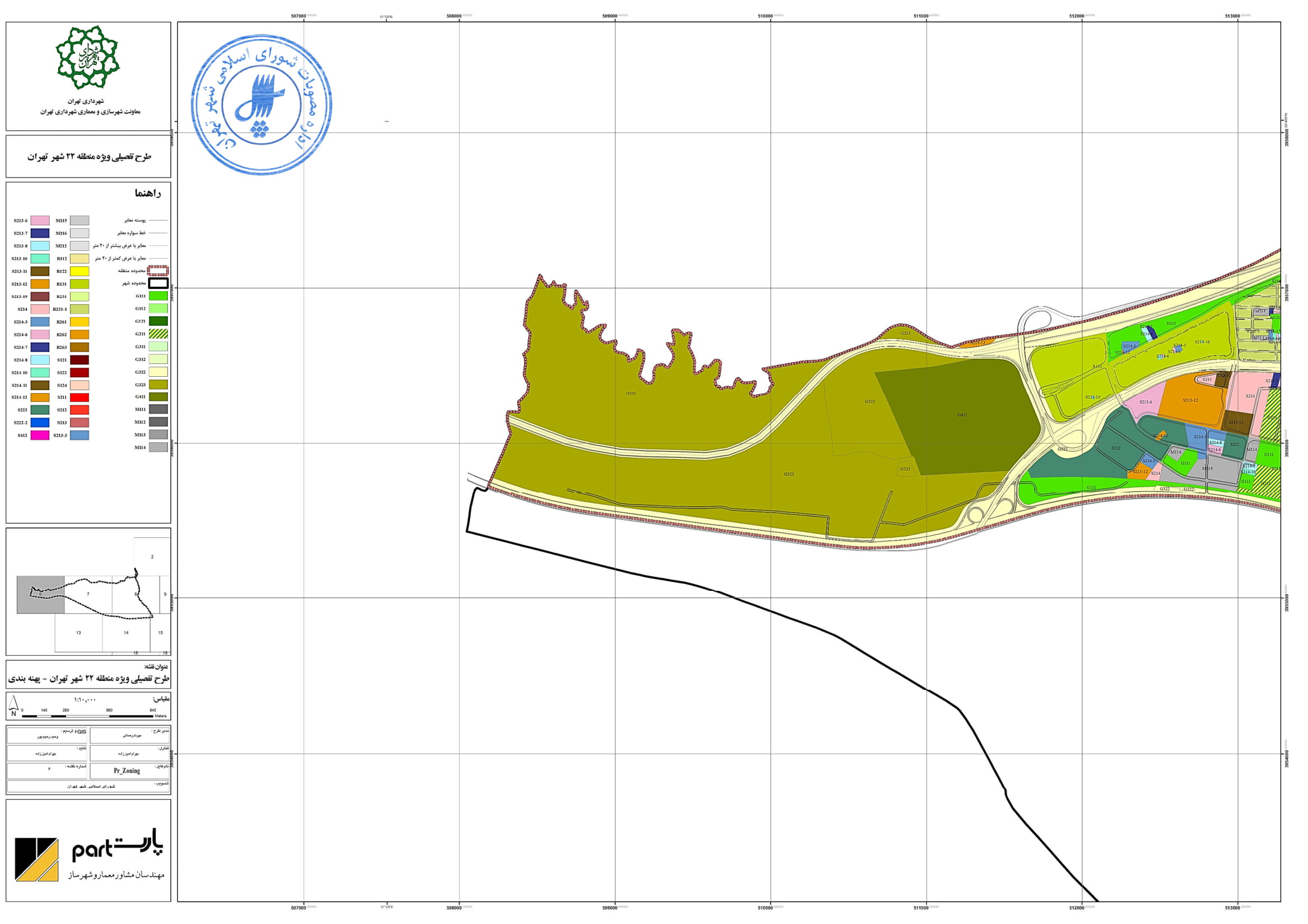Screen dimensions: 1308x924
Task: Select the G111 bright green legend swatch
Action: [x=158, y=296]
